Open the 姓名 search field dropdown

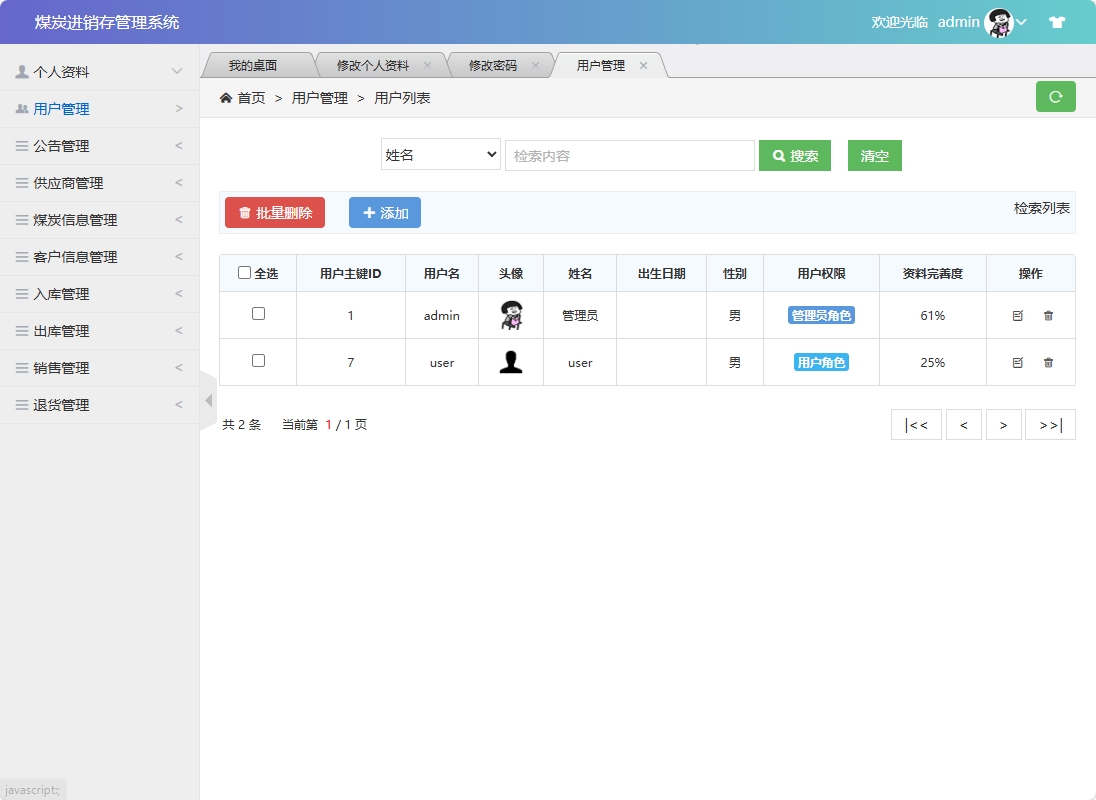coord(440,154)
